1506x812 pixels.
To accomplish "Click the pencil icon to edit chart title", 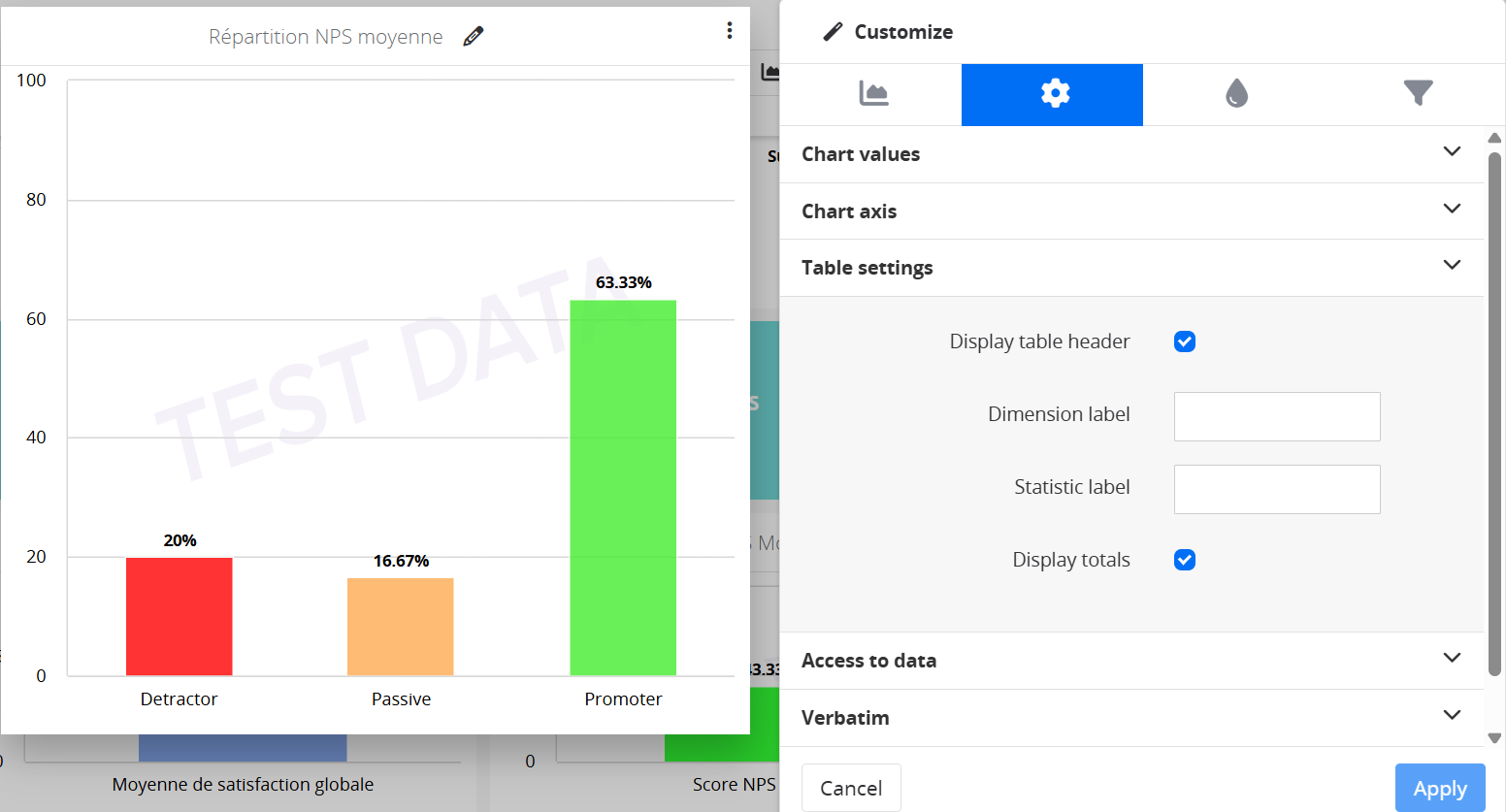I will (474, 37).
